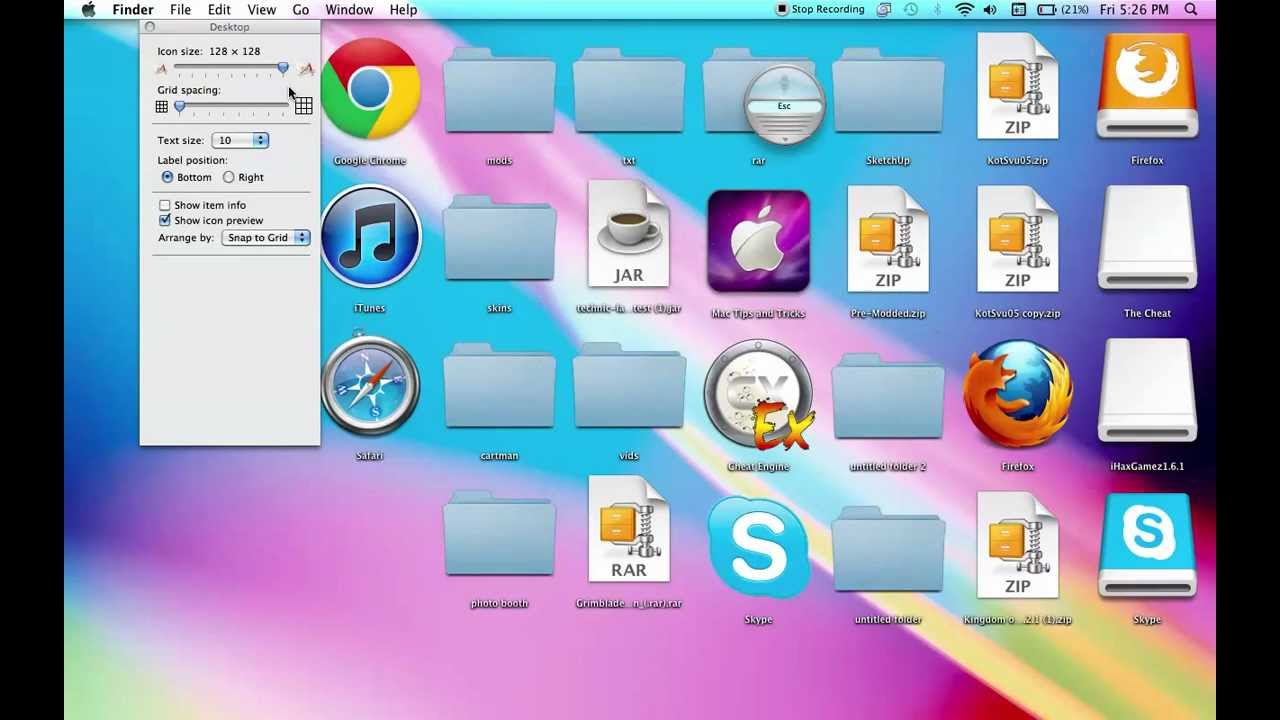Screen dimensions: 1280x720
Task: Click the tight grid spacing icon
Action: (162, 107)
